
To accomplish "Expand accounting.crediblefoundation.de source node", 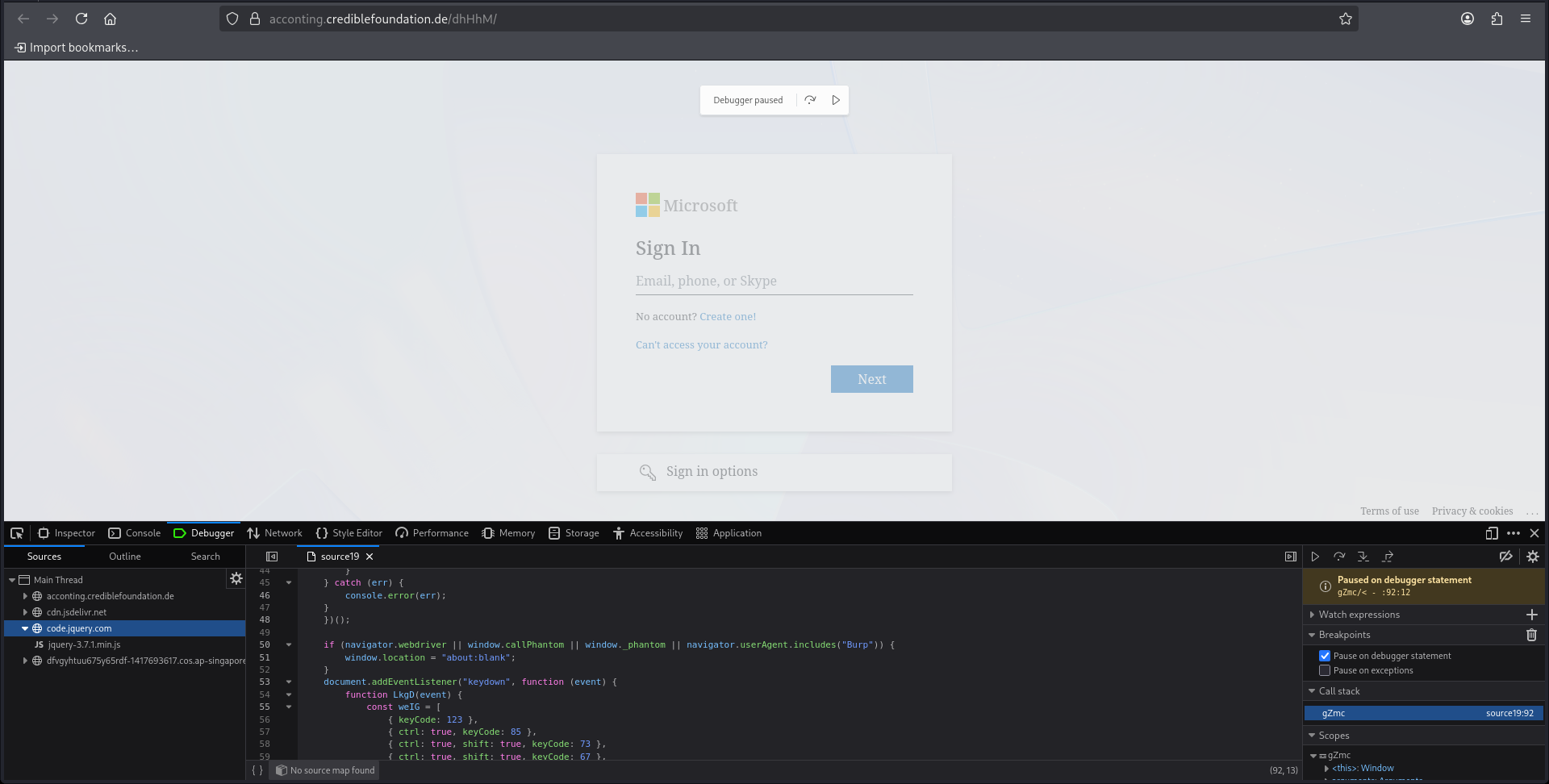I will (25, 596).
